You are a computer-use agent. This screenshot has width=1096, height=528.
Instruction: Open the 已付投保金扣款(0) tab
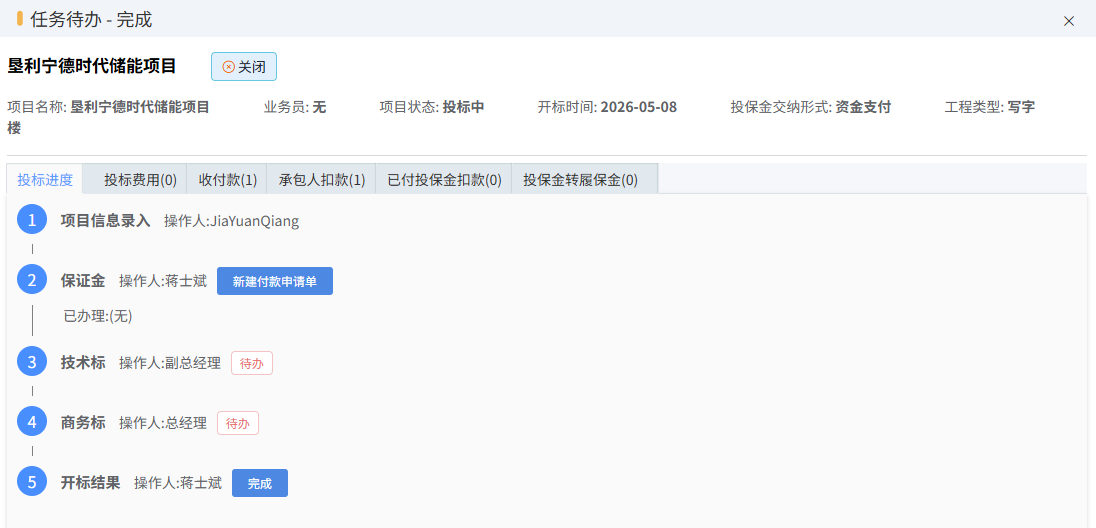pyautogui.click(x=444, y=180)
